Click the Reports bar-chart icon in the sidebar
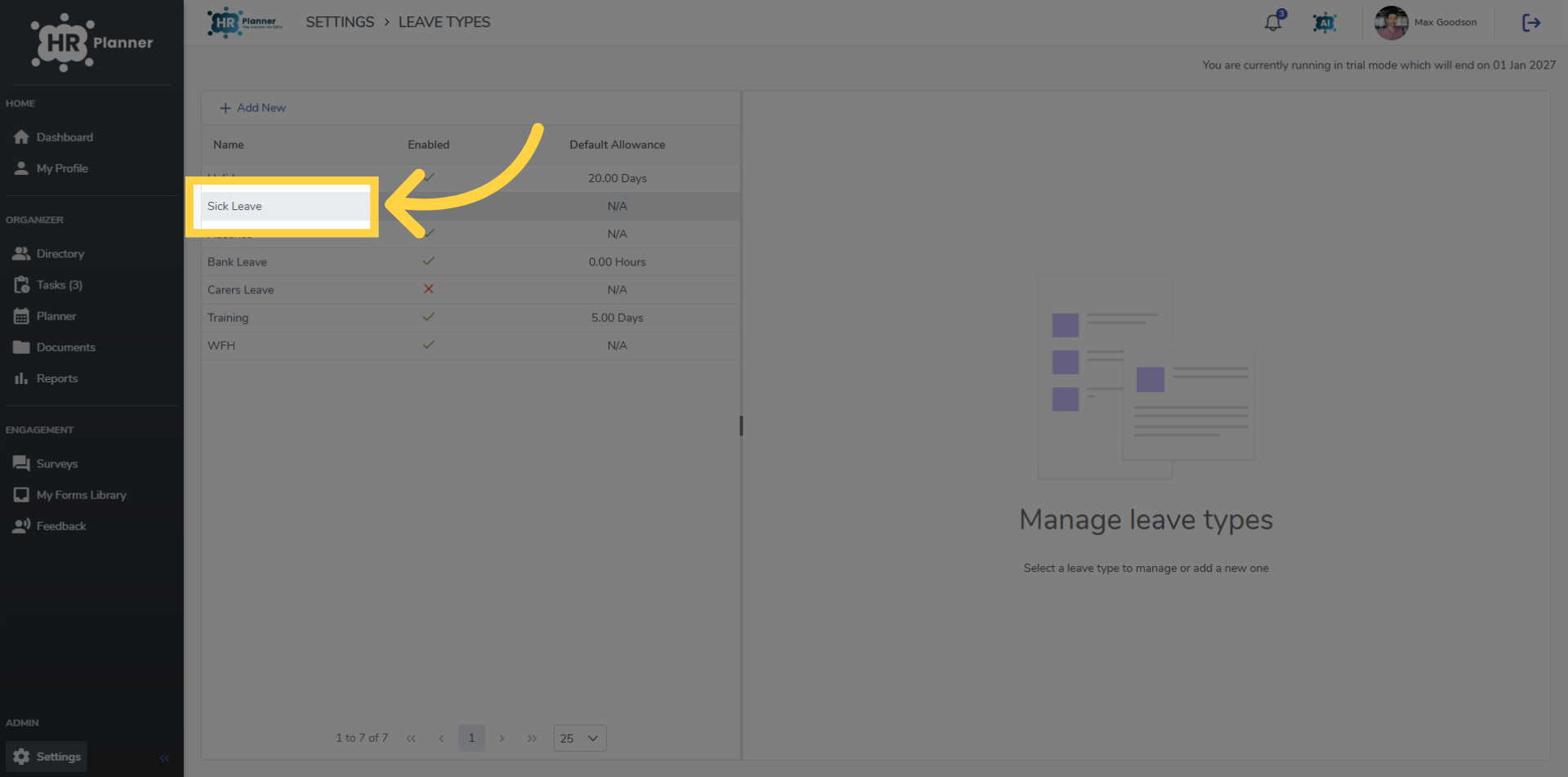 tap(21, 378)
